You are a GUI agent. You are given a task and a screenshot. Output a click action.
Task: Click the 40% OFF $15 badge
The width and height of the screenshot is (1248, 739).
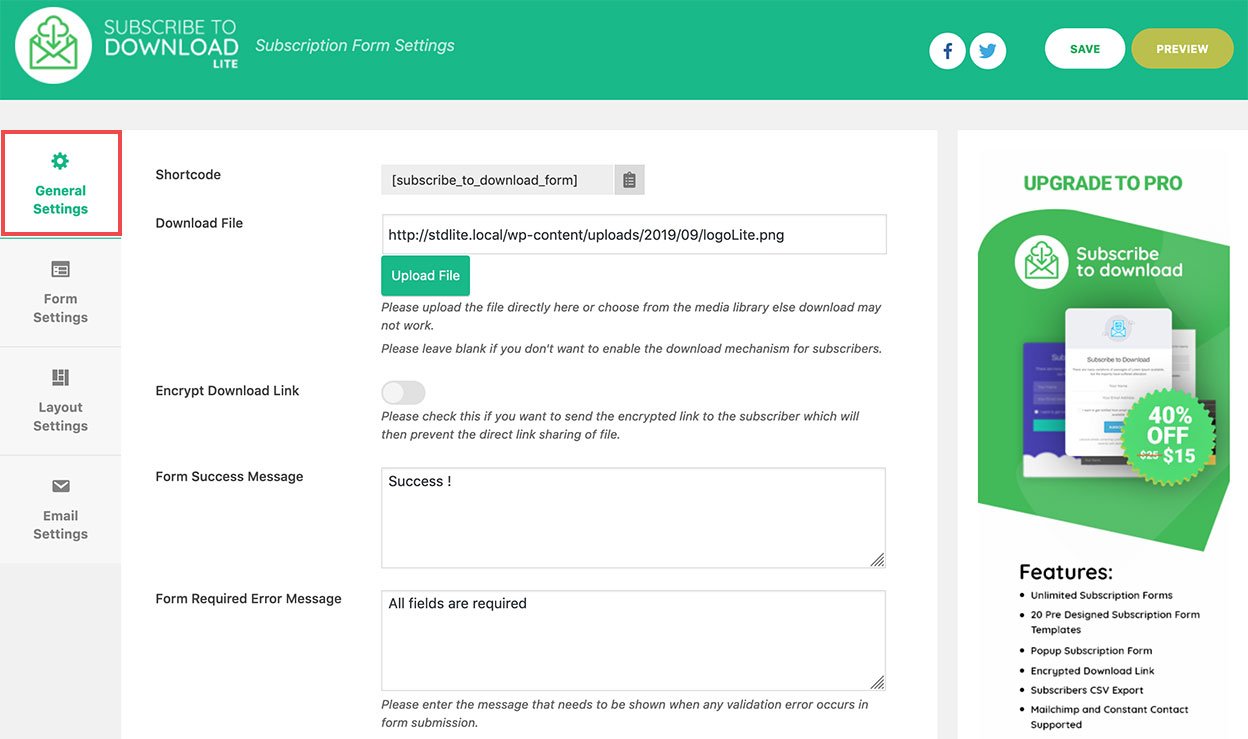(x=1168, y=434)
